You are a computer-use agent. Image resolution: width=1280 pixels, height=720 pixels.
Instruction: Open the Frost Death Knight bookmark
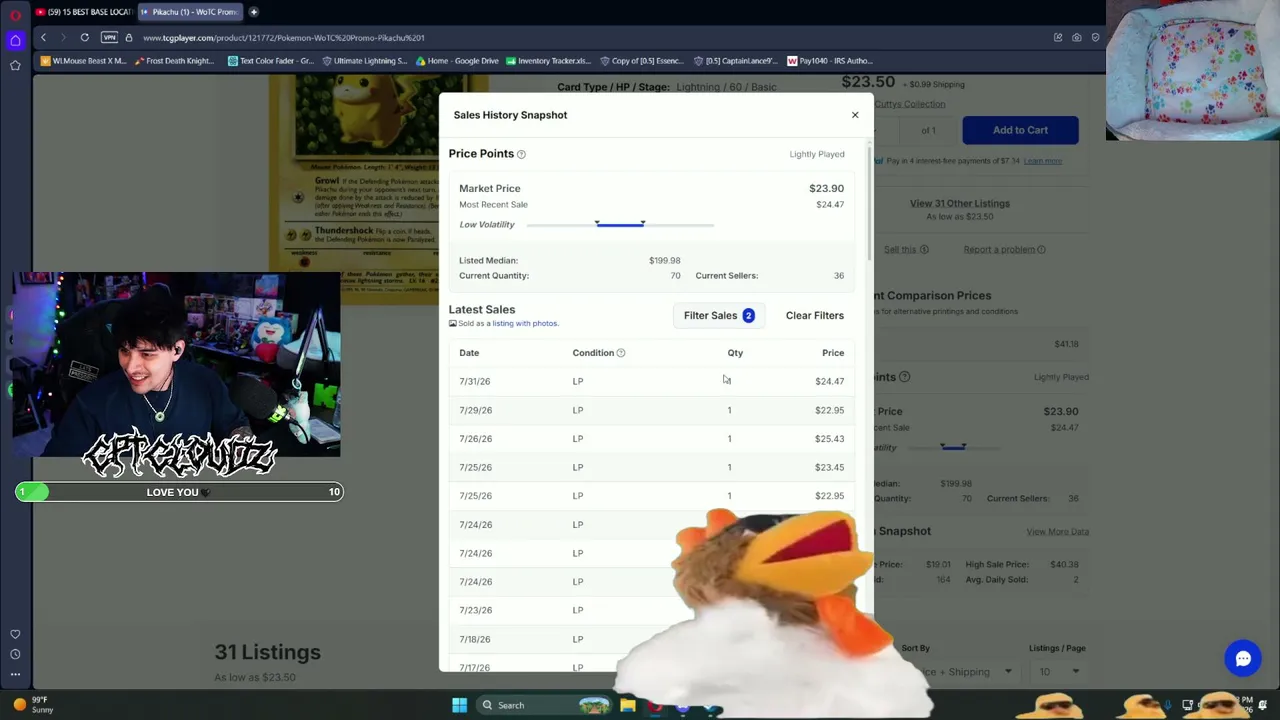tap(174, 61)
